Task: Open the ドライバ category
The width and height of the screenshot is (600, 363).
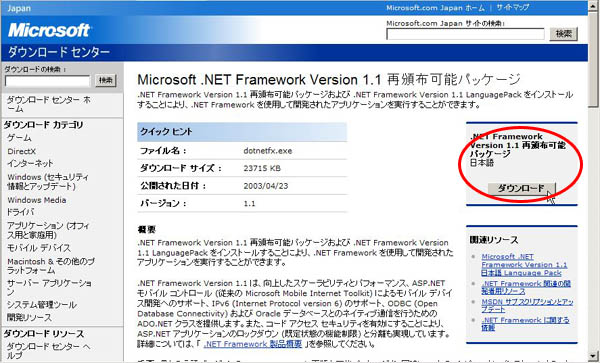Action: click(x=20, y=212)
